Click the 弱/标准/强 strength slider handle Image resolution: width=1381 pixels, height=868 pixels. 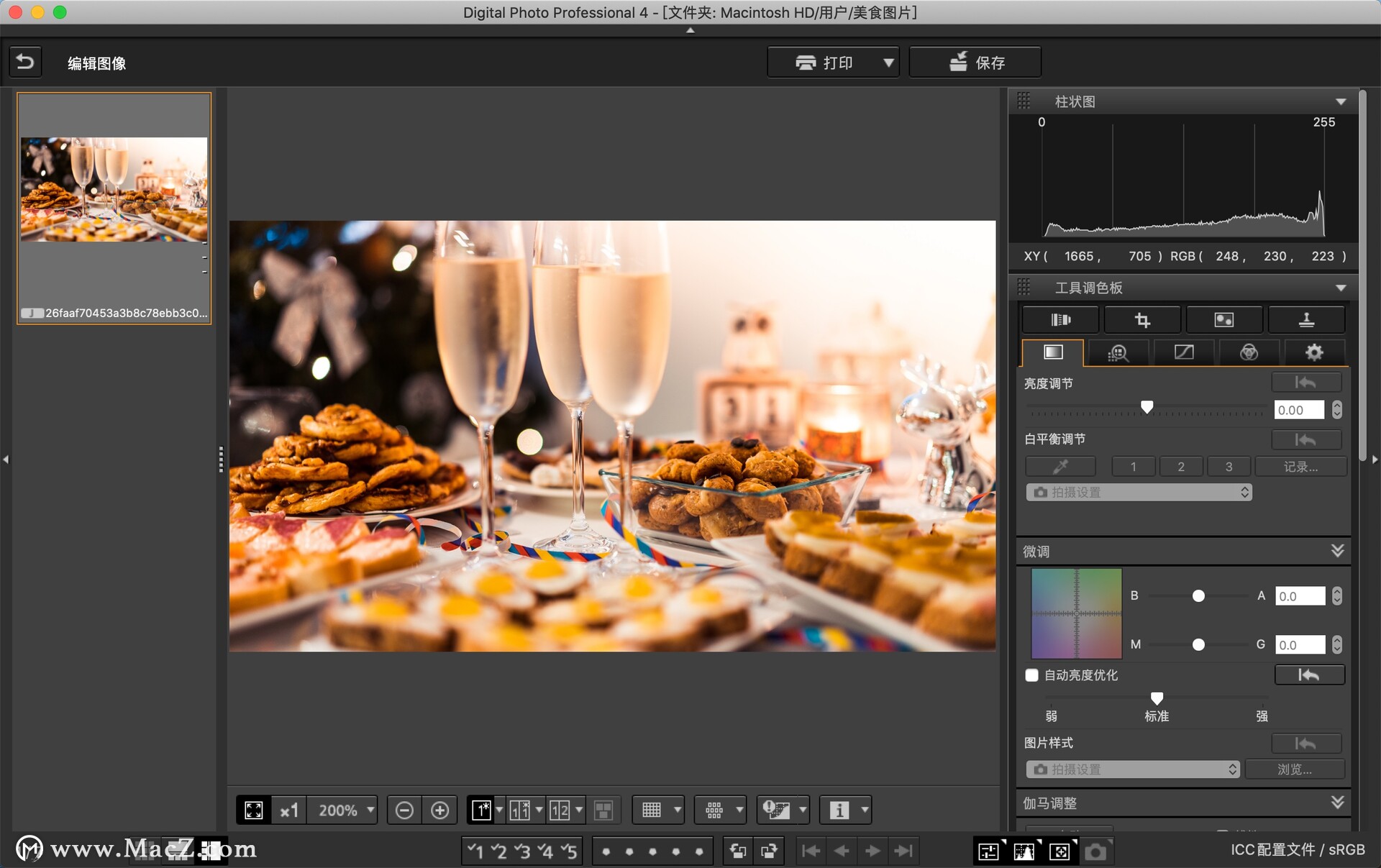pyautogui.click(x=1157, y=698)
